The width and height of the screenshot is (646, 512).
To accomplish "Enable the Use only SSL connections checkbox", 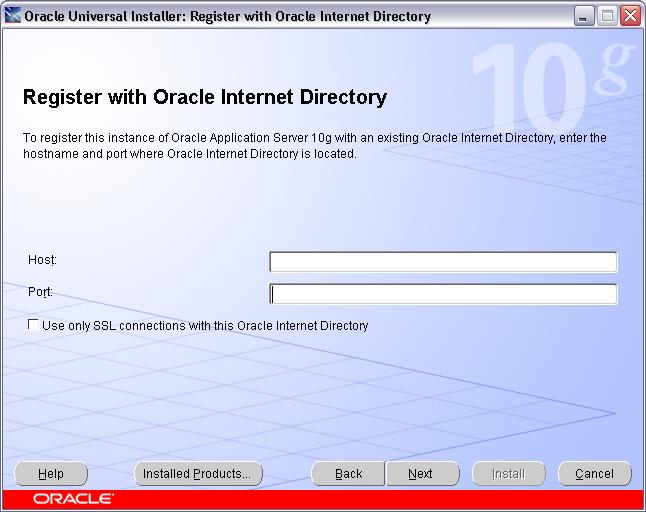I will tap(34, 325).
